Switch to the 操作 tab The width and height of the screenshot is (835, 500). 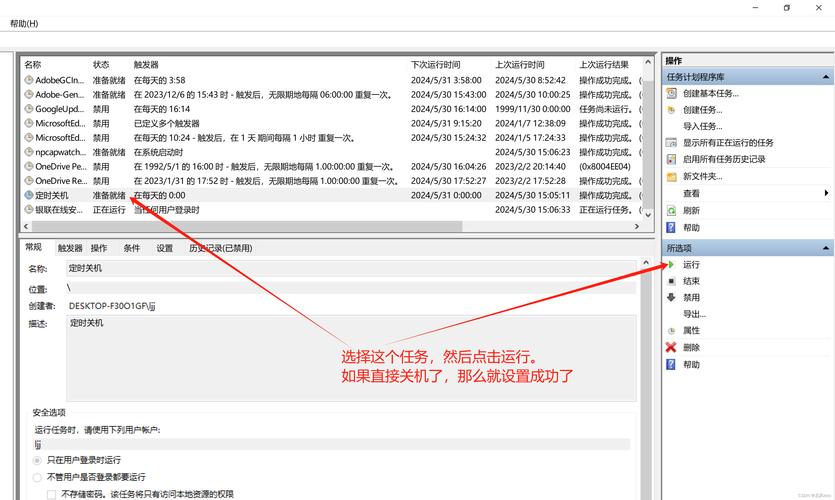pos(99,248)
